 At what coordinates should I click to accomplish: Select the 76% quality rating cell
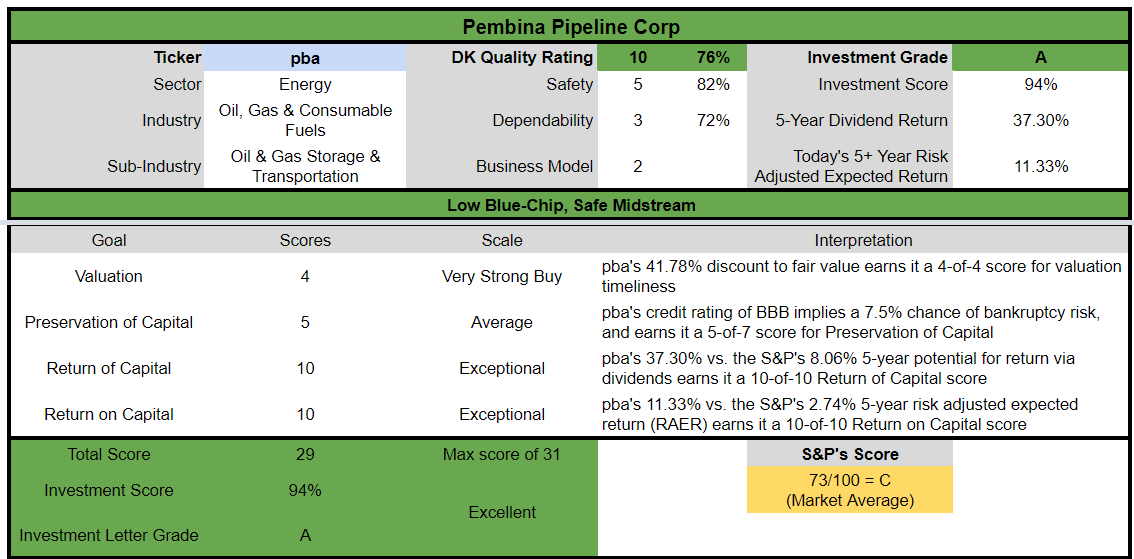[x=712, y=57]
